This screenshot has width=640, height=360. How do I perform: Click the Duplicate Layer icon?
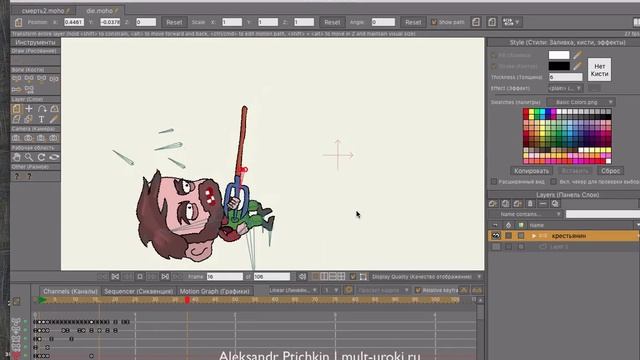[x=505, y=203]
